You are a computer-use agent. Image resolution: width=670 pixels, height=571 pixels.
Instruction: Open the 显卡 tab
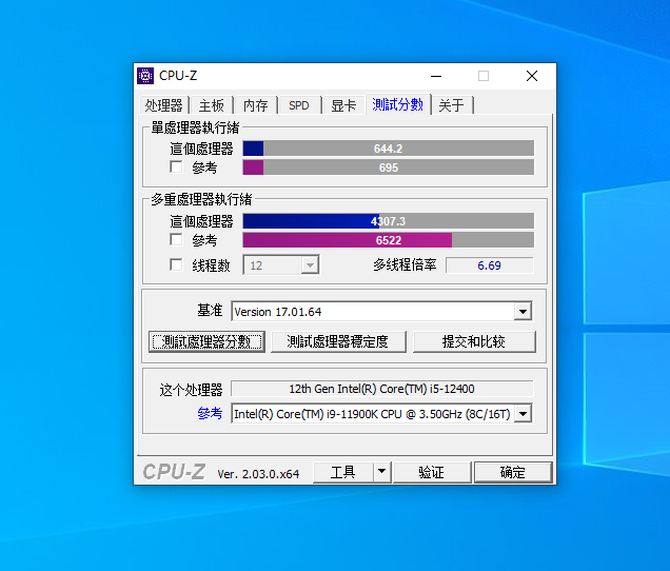tap(343, 106)
